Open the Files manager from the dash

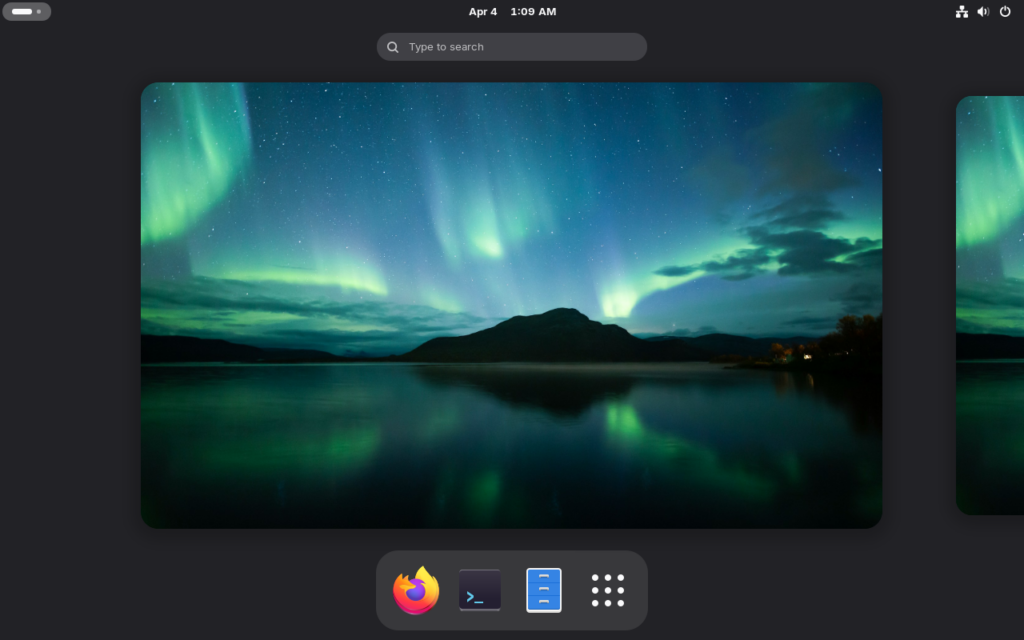544,590
